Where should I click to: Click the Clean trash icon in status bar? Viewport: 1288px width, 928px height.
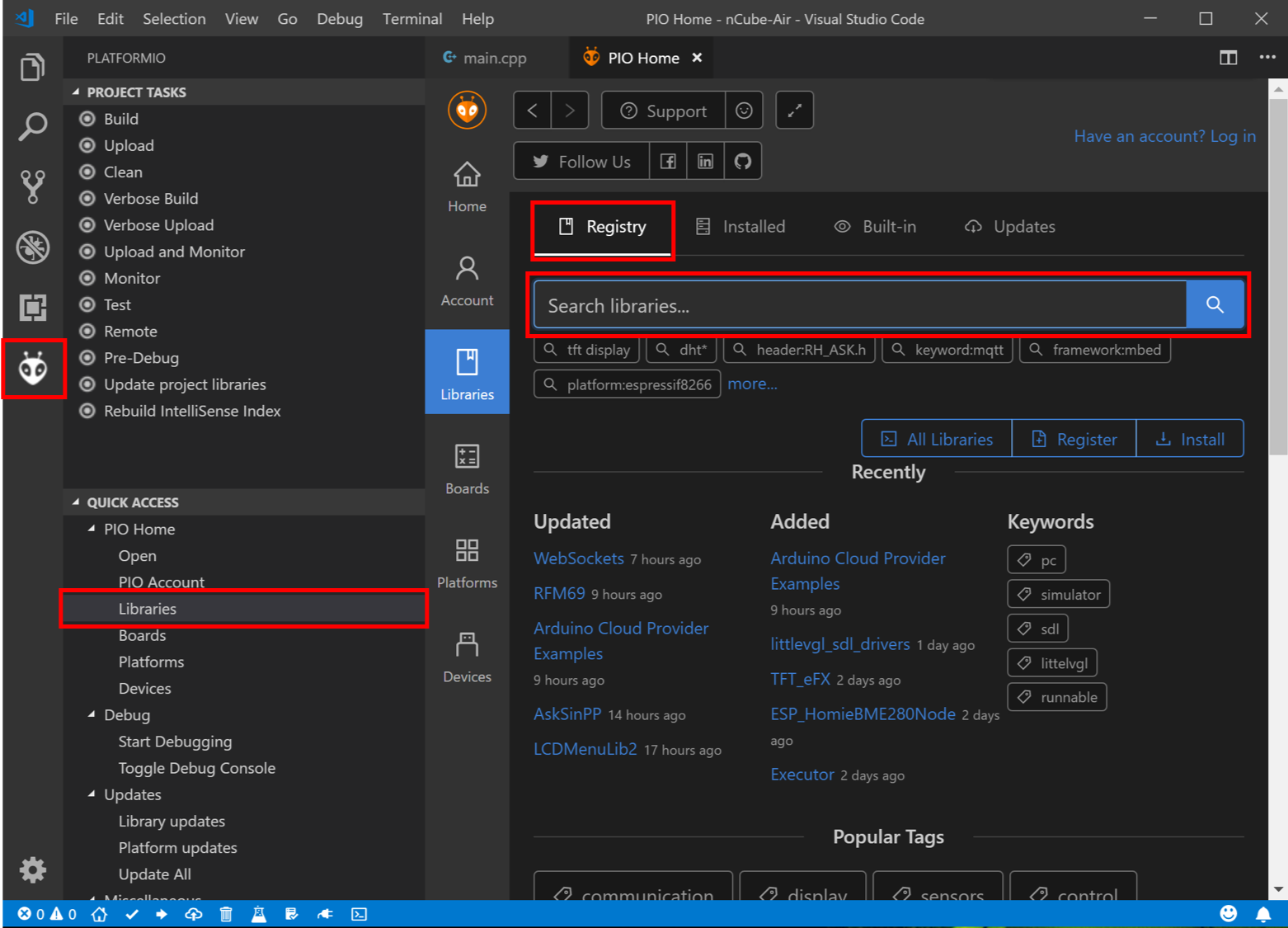(226, 914)
